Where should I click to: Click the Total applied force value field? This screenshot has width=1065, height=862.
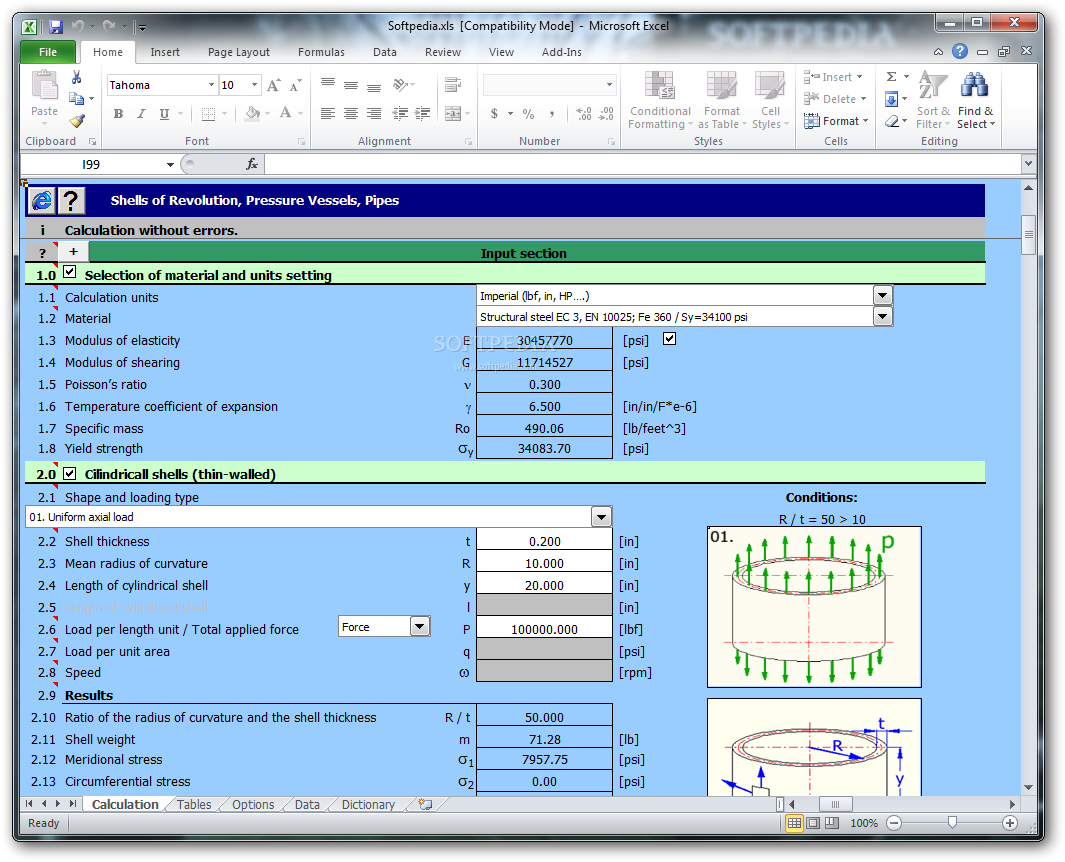[x=544, y=629]
